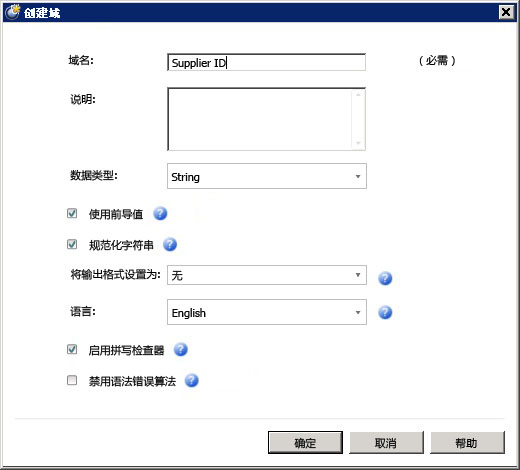Open help icon for 将输出格式设置为
Image resolution: width=520 pixels, height=470 pixels.
[x=385, y=278]
